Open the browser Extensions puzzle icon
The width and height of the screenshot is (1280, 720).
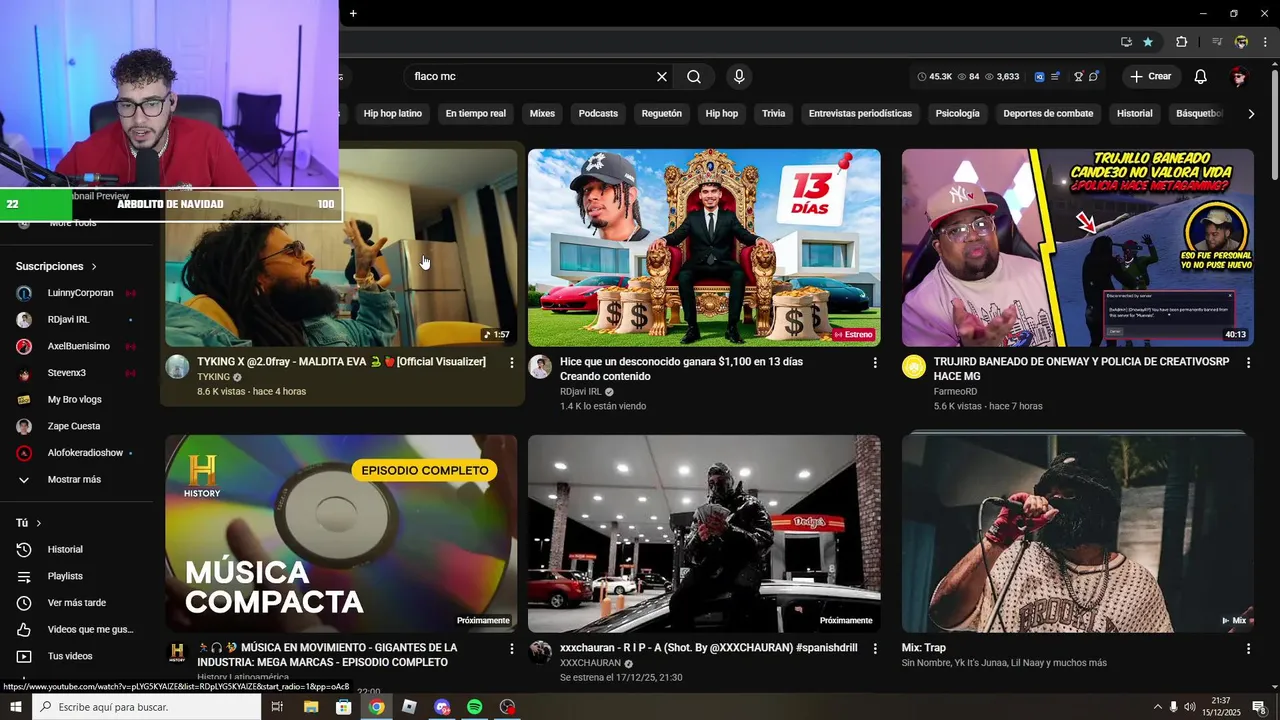pos(1182,42)
